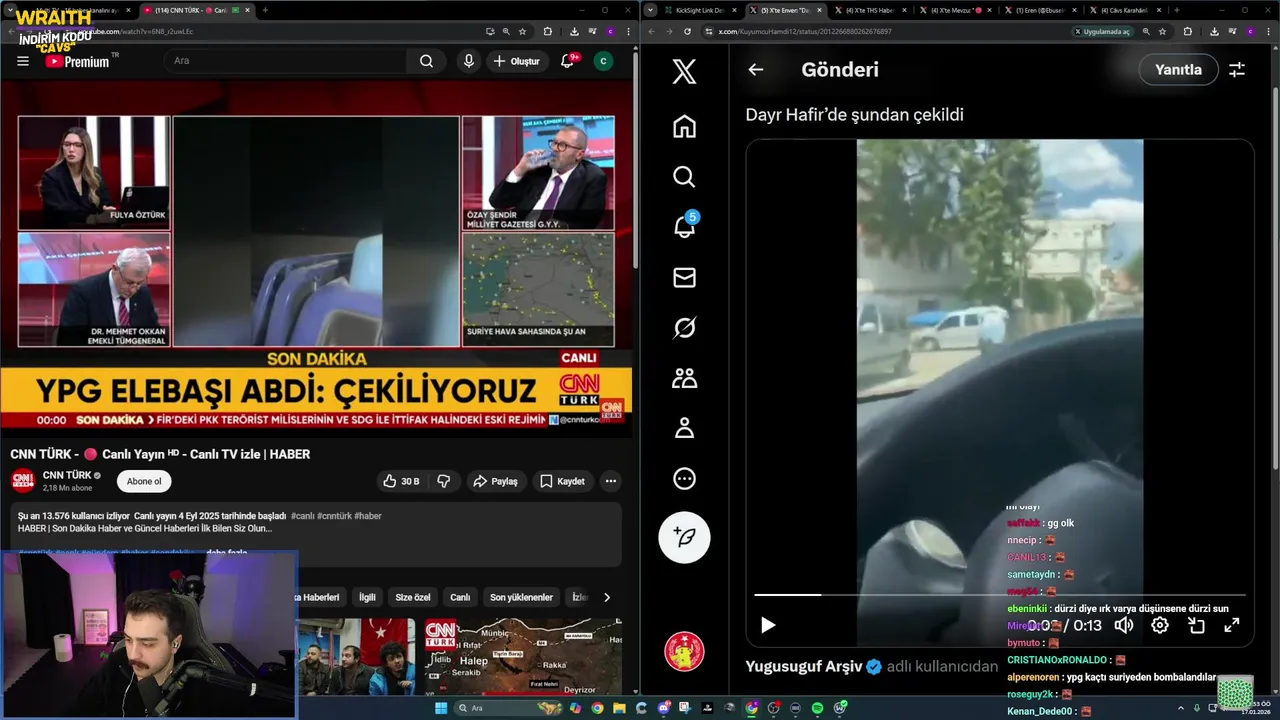Open Discord from the taskbar
1280x720 pixels.
click(664, 708)
